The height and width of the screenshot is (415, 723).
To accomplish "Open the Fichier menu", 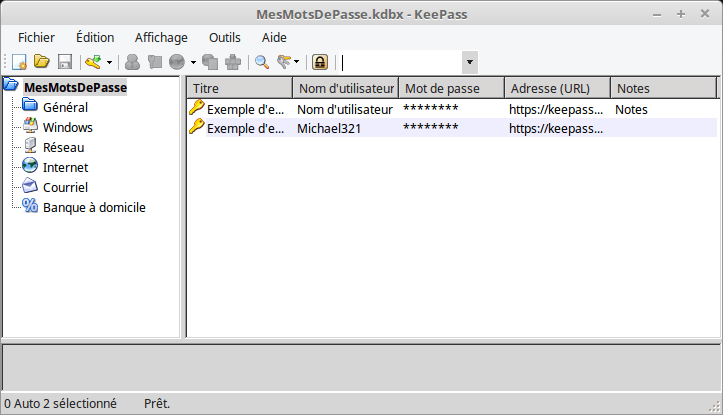I will 36,37.
